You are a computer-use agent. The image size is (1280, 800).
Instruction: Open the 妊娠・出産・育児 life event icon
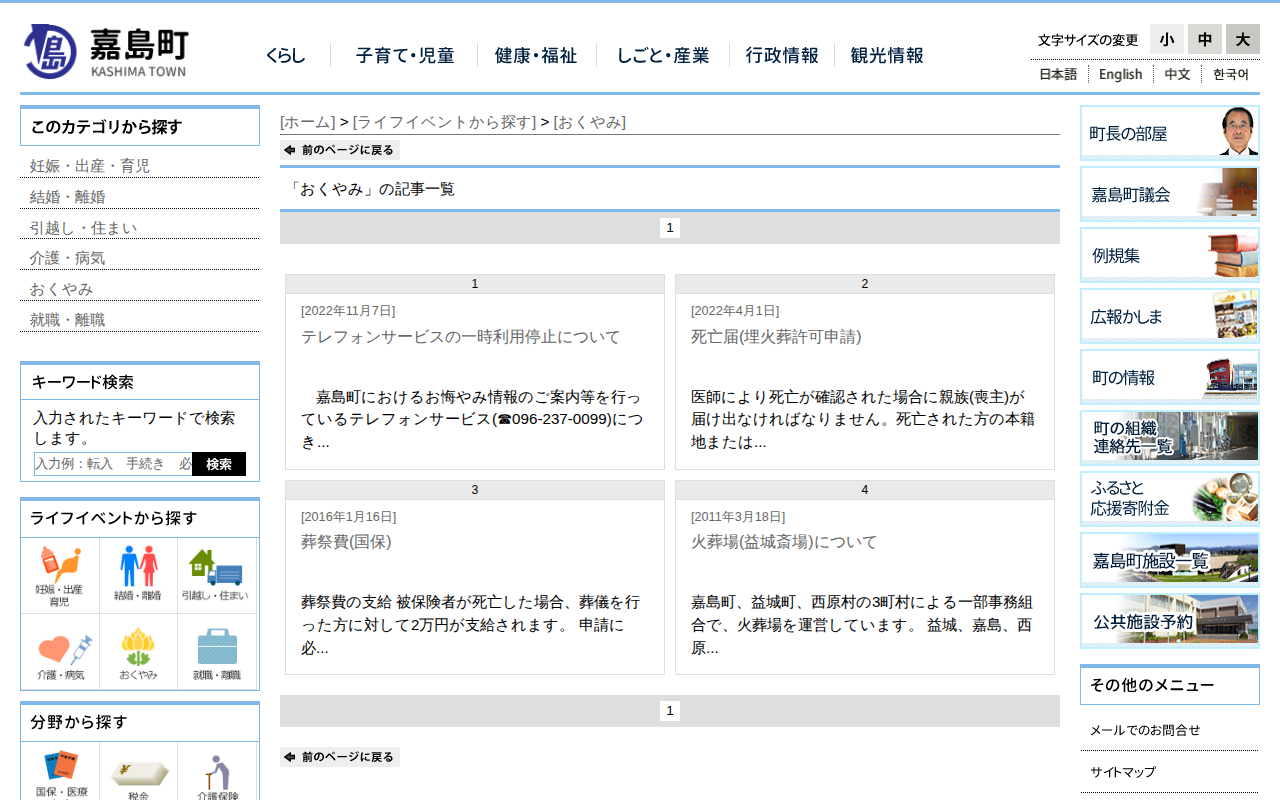[60, 576]
